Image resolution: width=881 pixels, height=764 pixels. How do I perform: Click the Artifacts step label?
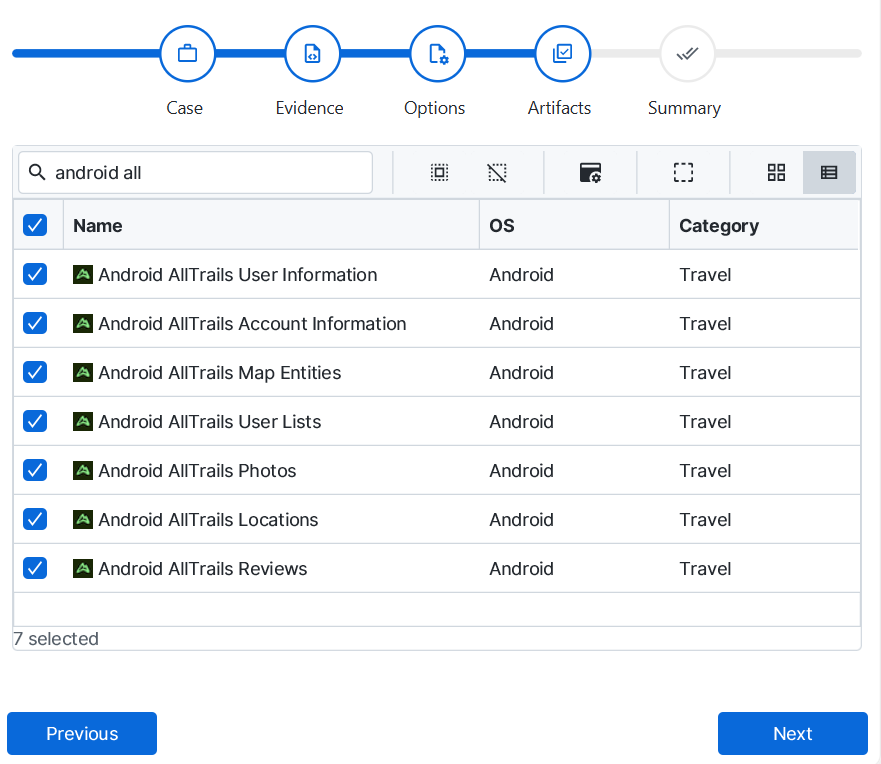(559, 108)
